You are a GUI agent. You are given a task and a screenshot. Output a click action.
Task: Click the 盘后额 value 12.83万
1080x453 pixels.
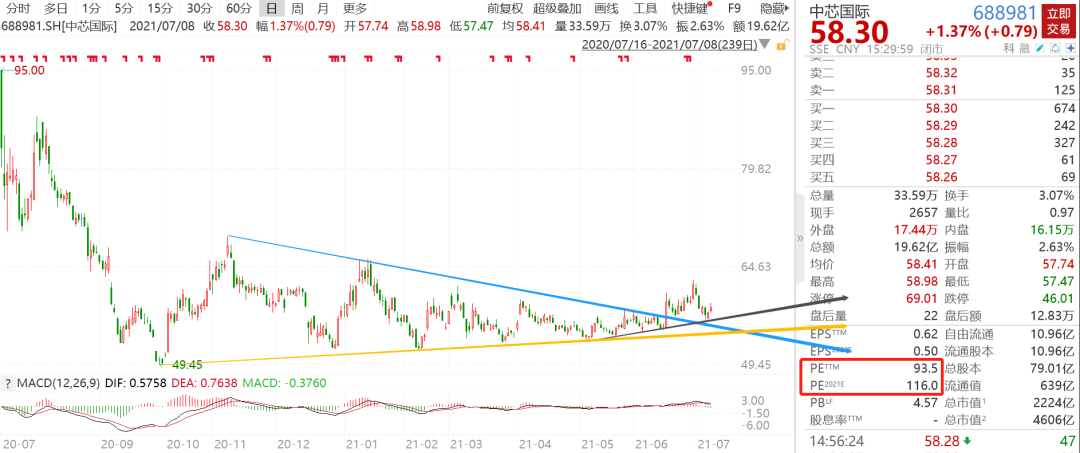click(x=1053, y=316)
